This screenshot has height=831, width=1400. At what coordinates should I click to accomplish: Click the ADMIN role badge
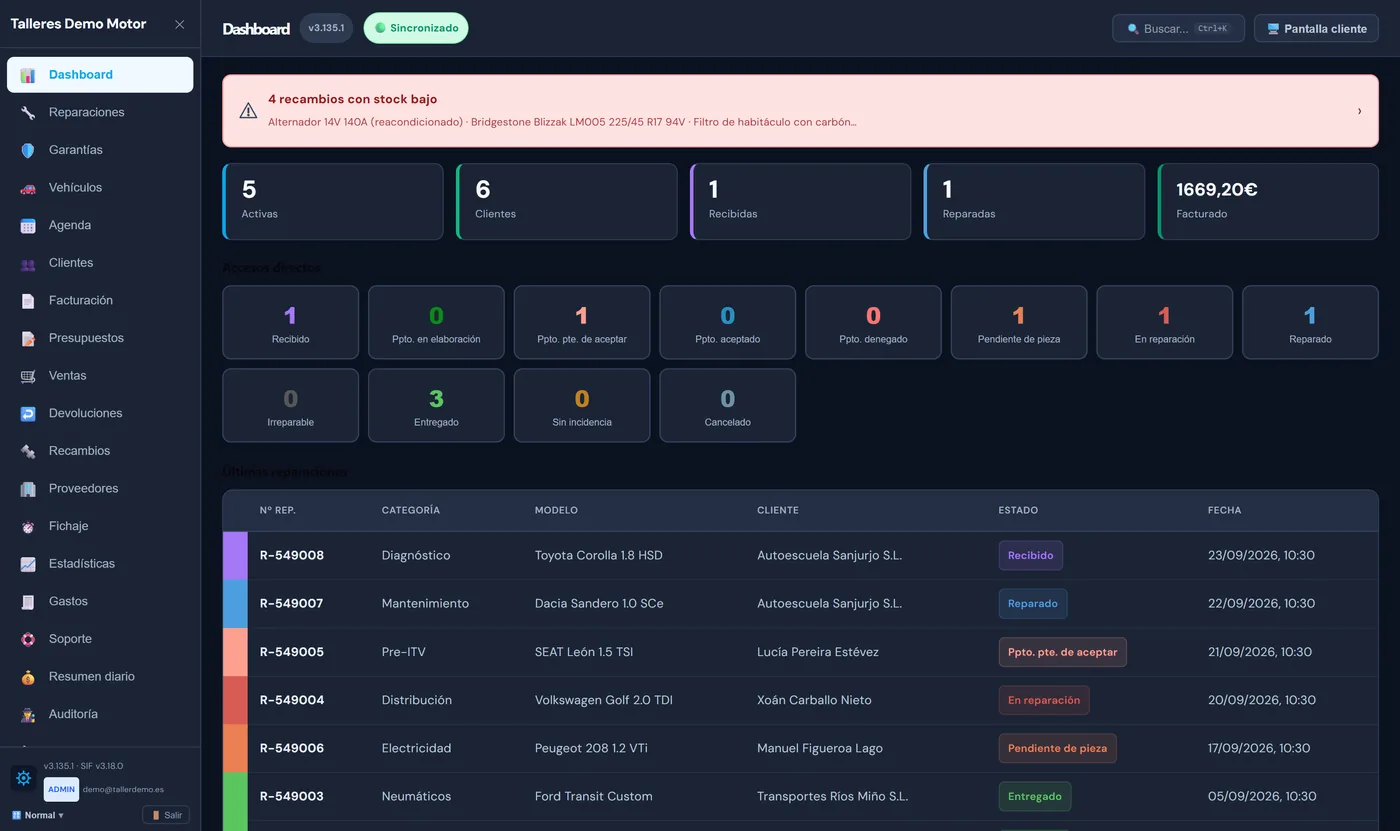pos(61,789)
